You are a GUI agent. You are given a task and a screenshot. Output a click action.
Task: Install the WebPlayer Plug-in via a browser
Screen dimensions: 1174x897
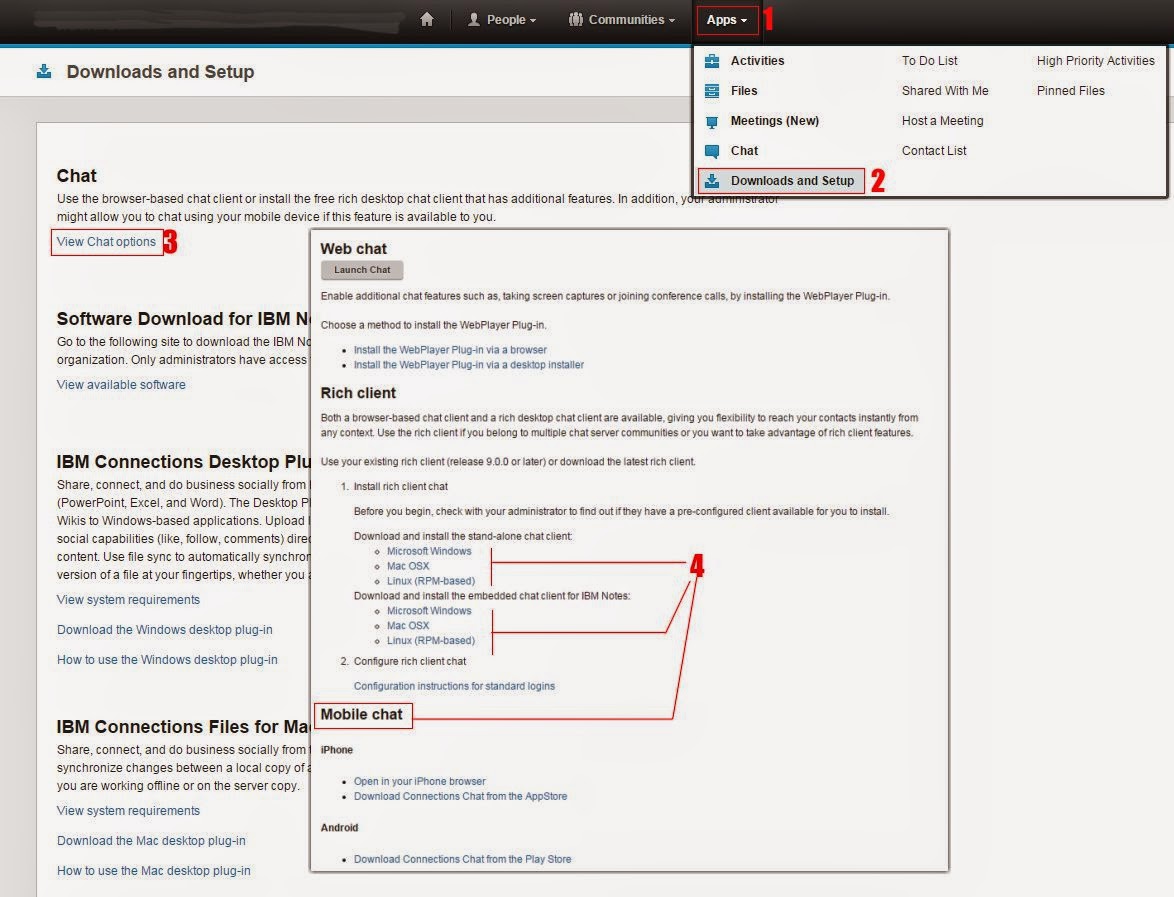(x=450, y=350)
